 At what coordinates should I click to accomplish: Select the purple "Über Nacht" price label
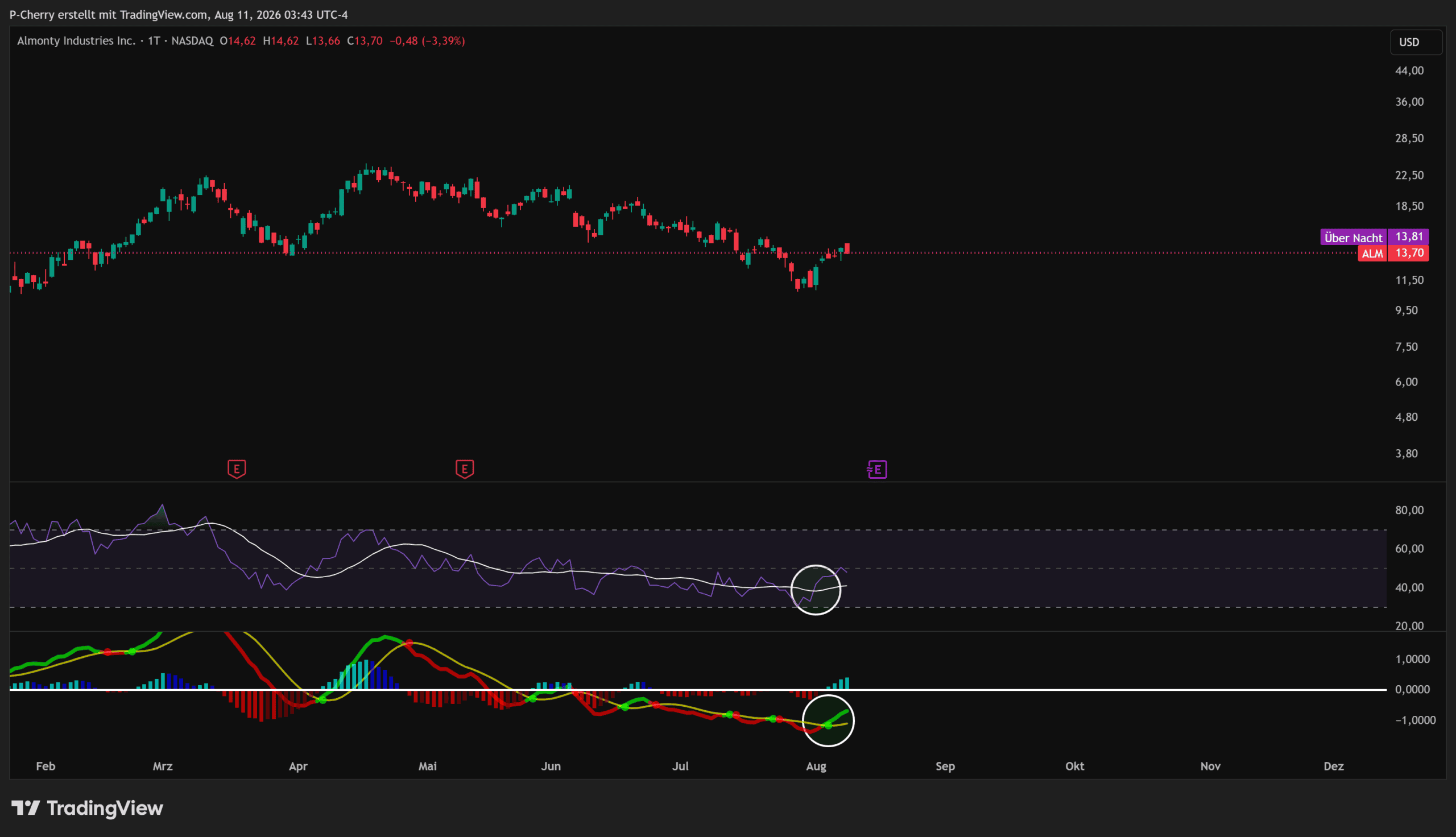coord(1354,238)
